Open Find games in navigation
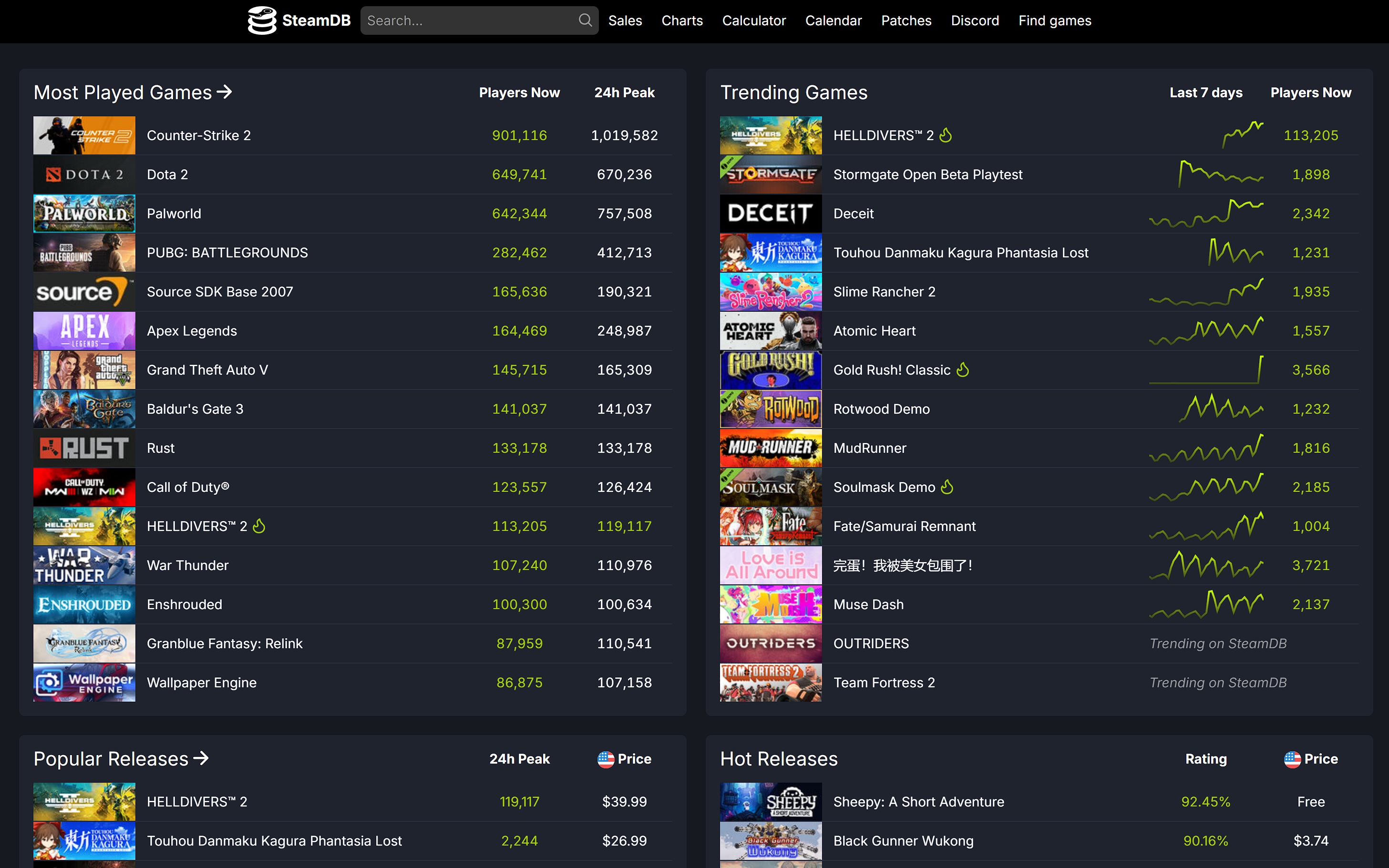Image resolution: width=1389 pixels, height=868 pixels. [x=1054, y=20]
